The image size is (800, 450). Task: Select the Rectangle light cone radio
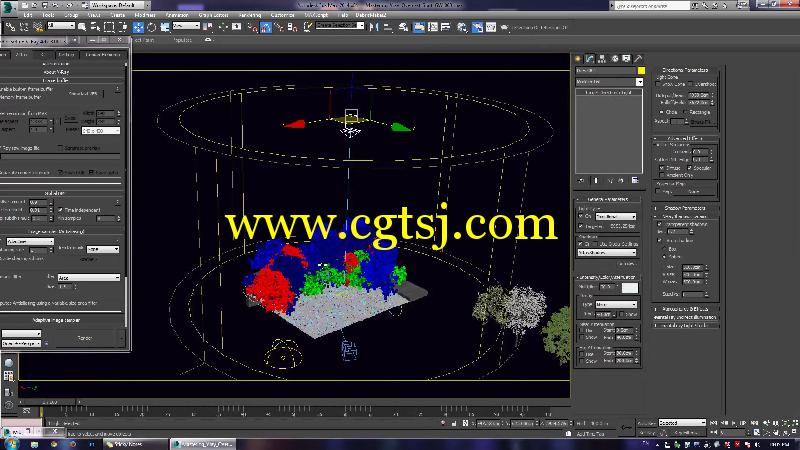[685, 112]
